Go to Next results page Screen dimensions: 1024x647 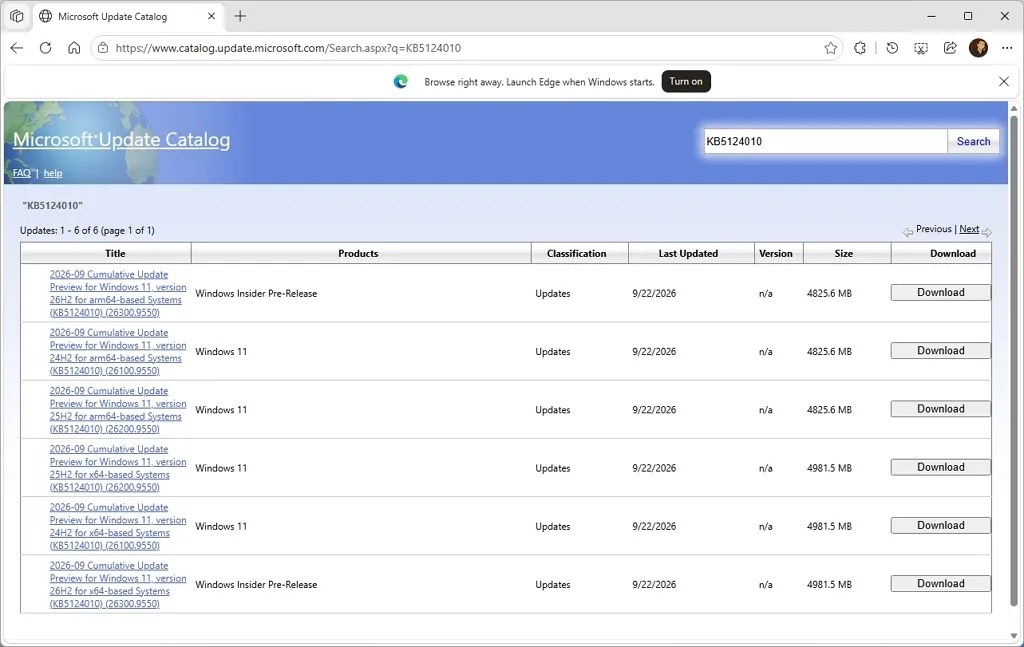(x=969, y=229)
